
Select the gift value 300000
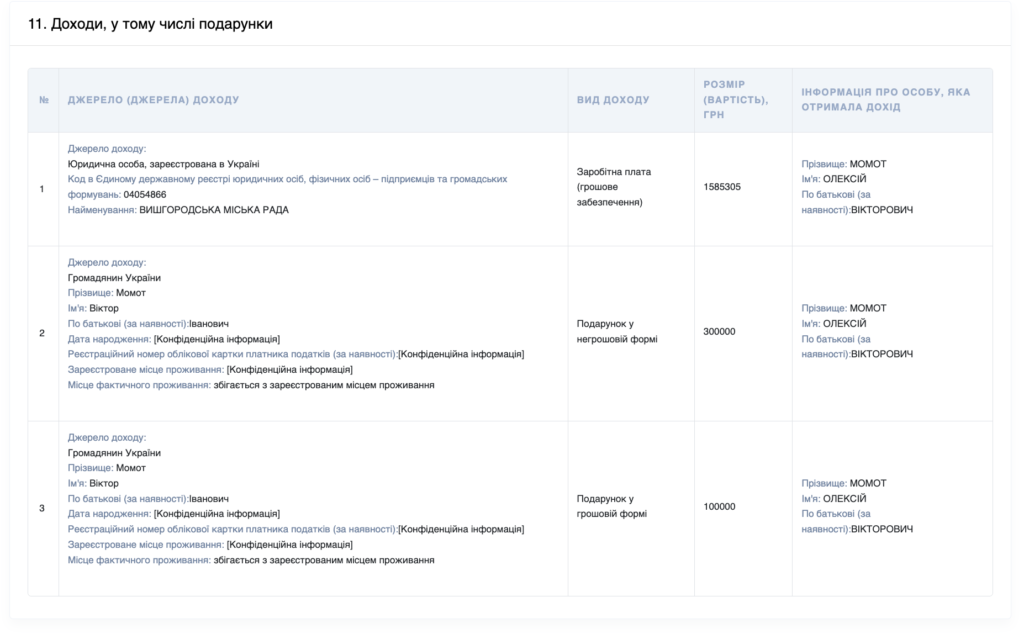pos(719,331)
